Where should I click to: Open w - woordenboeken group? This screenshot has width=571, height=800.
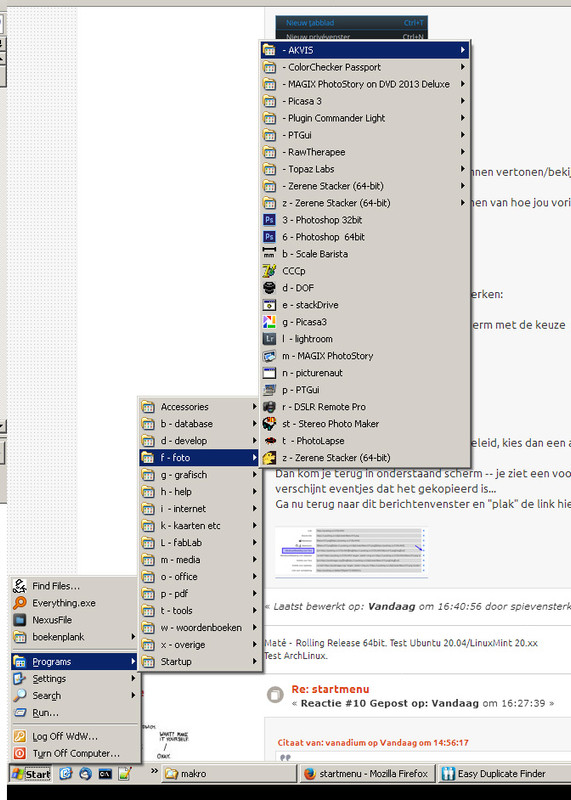(200, 628)
